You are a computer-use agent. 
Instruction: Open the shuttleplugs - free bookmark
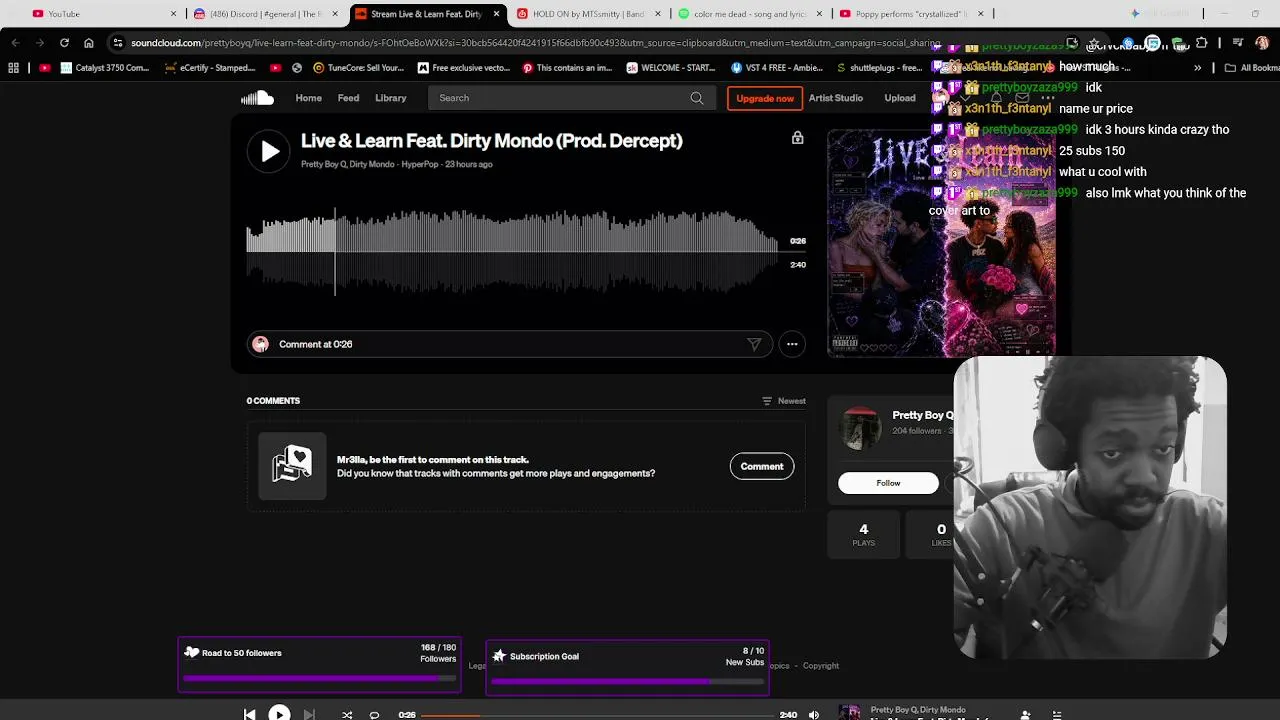(x=878, y=68)
